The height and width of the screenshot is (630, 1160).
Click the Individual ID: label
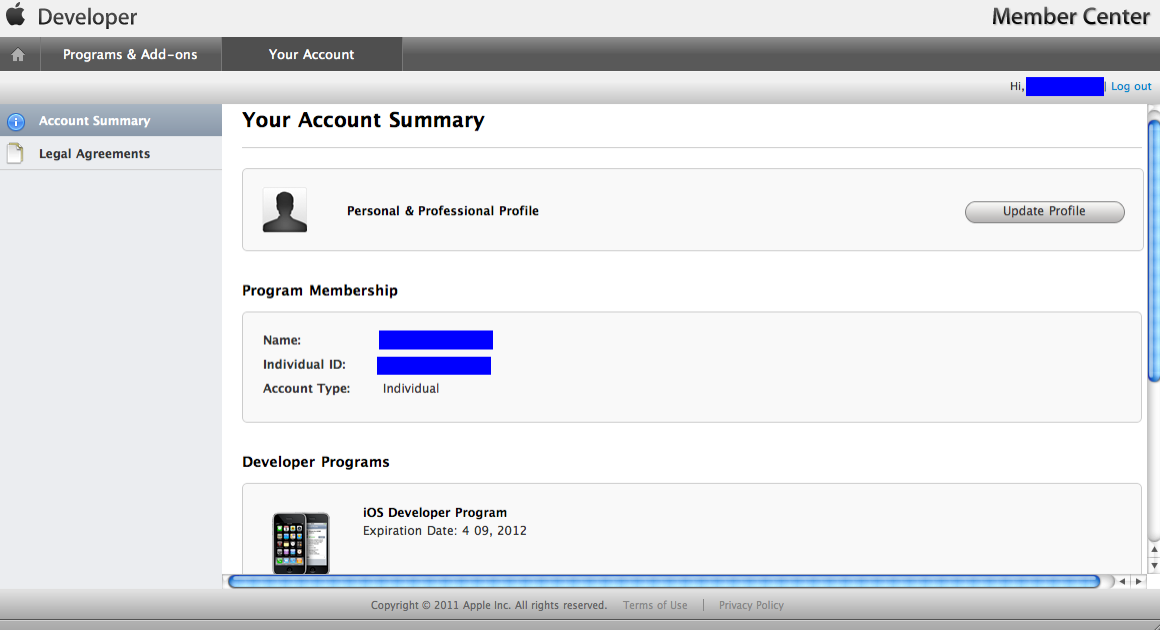(x=304, y=365)
